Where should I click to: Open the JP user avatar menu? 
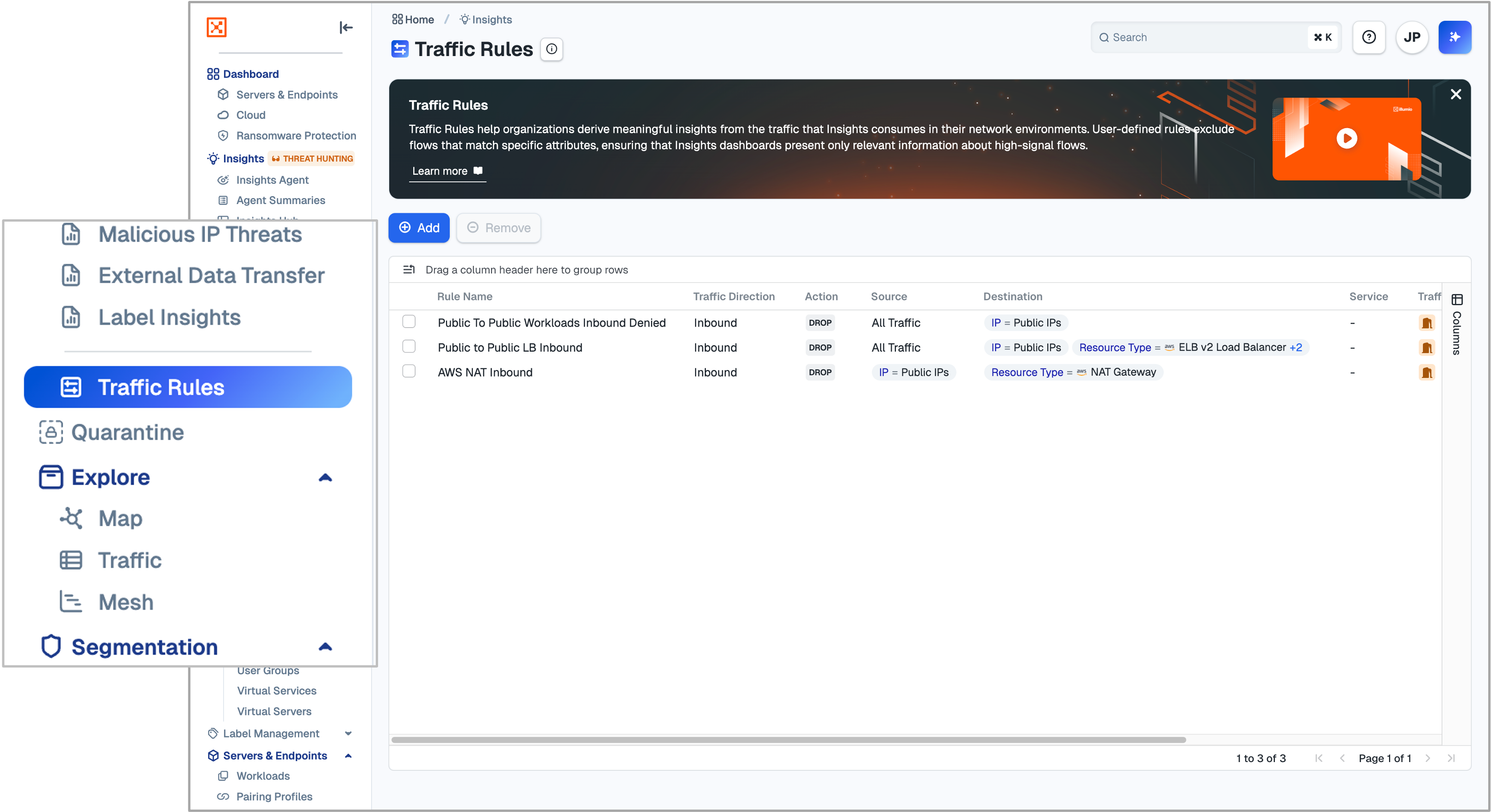click(x=1412, y=37)
